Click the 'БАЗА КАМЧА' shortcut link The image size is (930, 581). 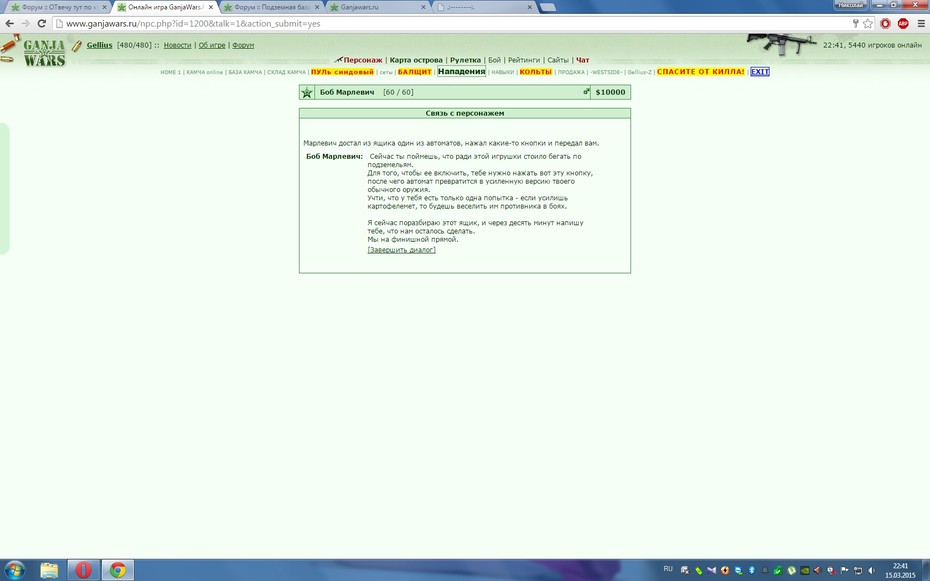[x=245, y=72]
